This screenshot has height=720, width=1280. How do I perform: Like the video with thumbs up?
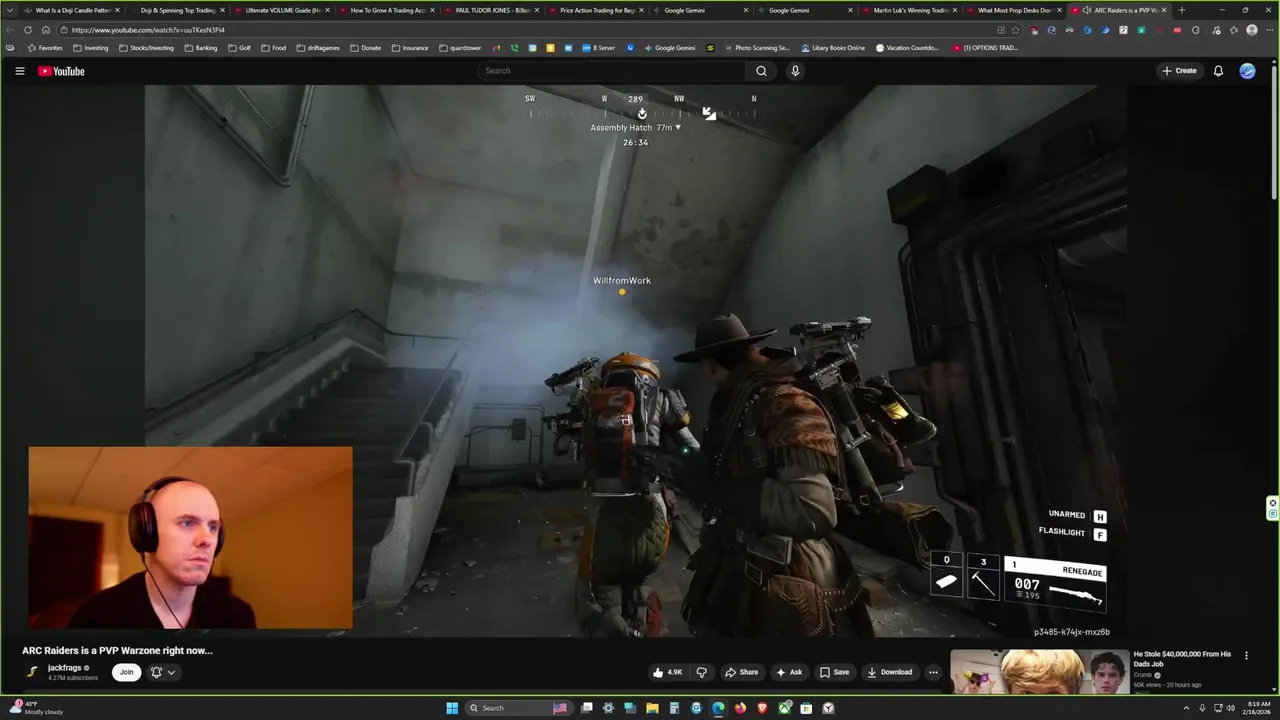667,672
